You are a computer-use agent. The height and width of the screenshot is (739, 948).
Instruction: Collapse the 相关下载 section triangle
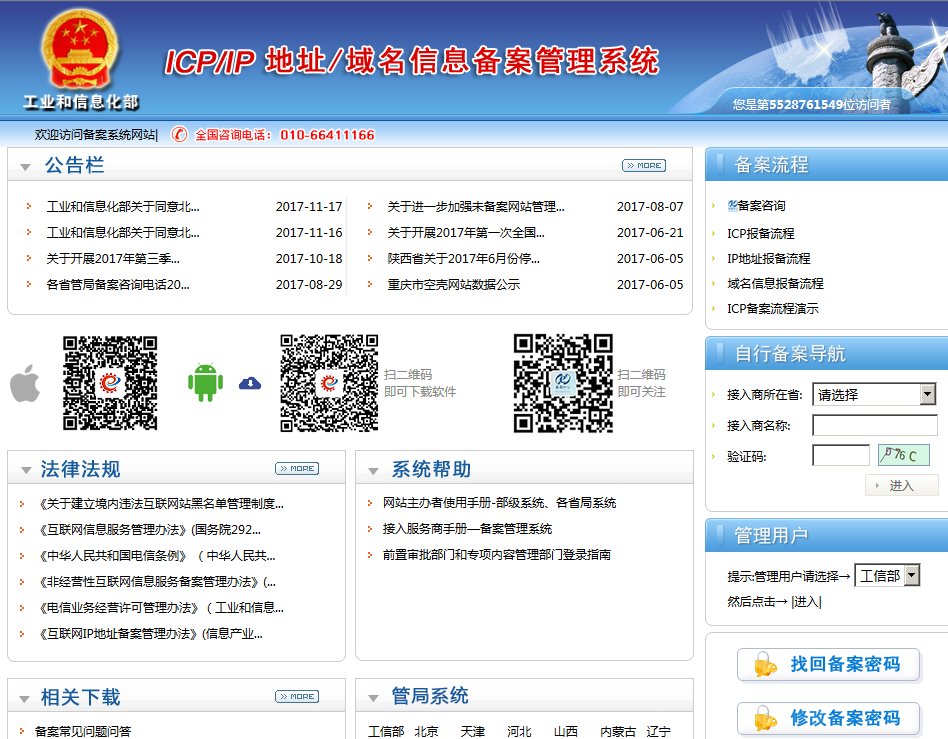click(24, 699)
